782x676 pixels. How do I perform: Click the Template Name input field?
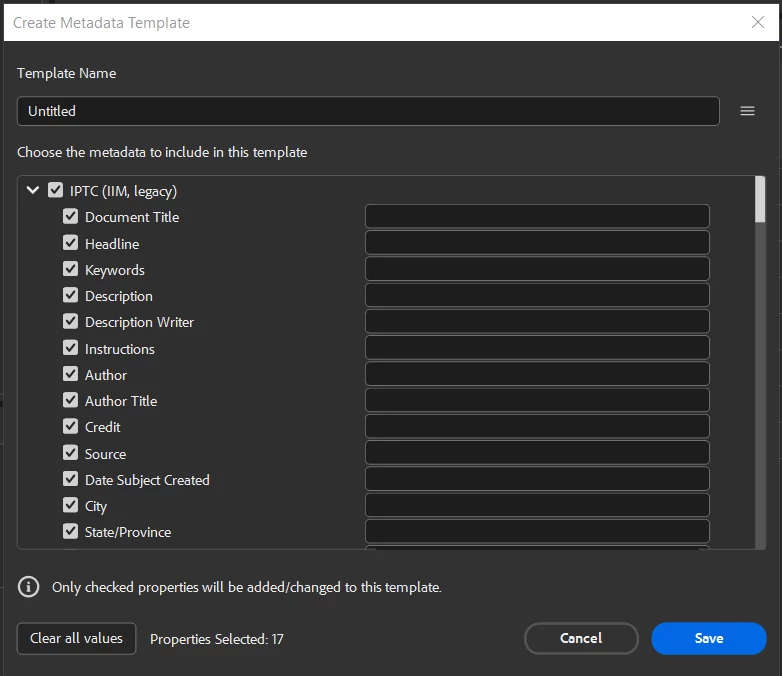click(368, 111)
